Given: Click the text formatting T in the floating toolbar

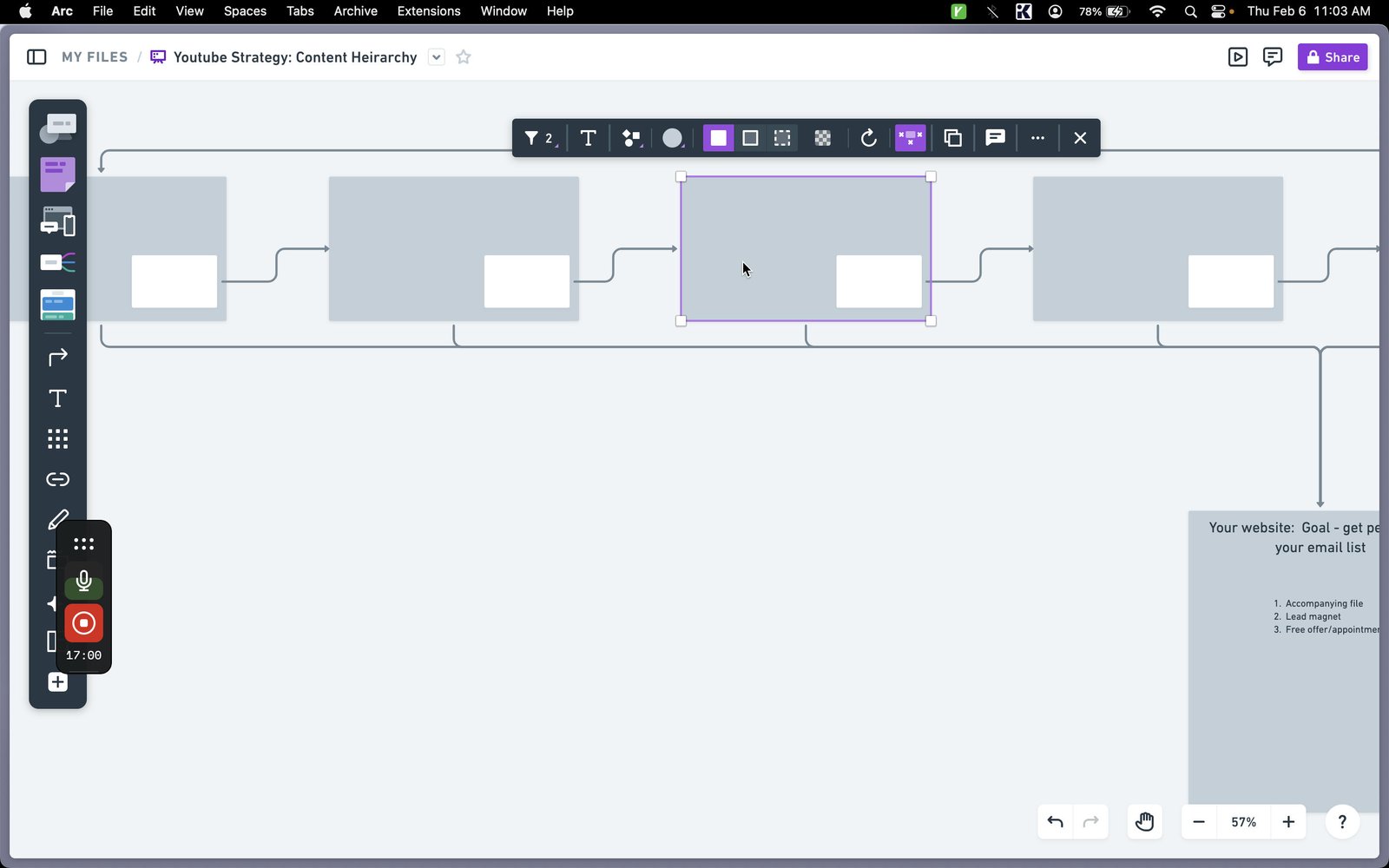Looking at the screenshot, I should (x=588, y=138).
